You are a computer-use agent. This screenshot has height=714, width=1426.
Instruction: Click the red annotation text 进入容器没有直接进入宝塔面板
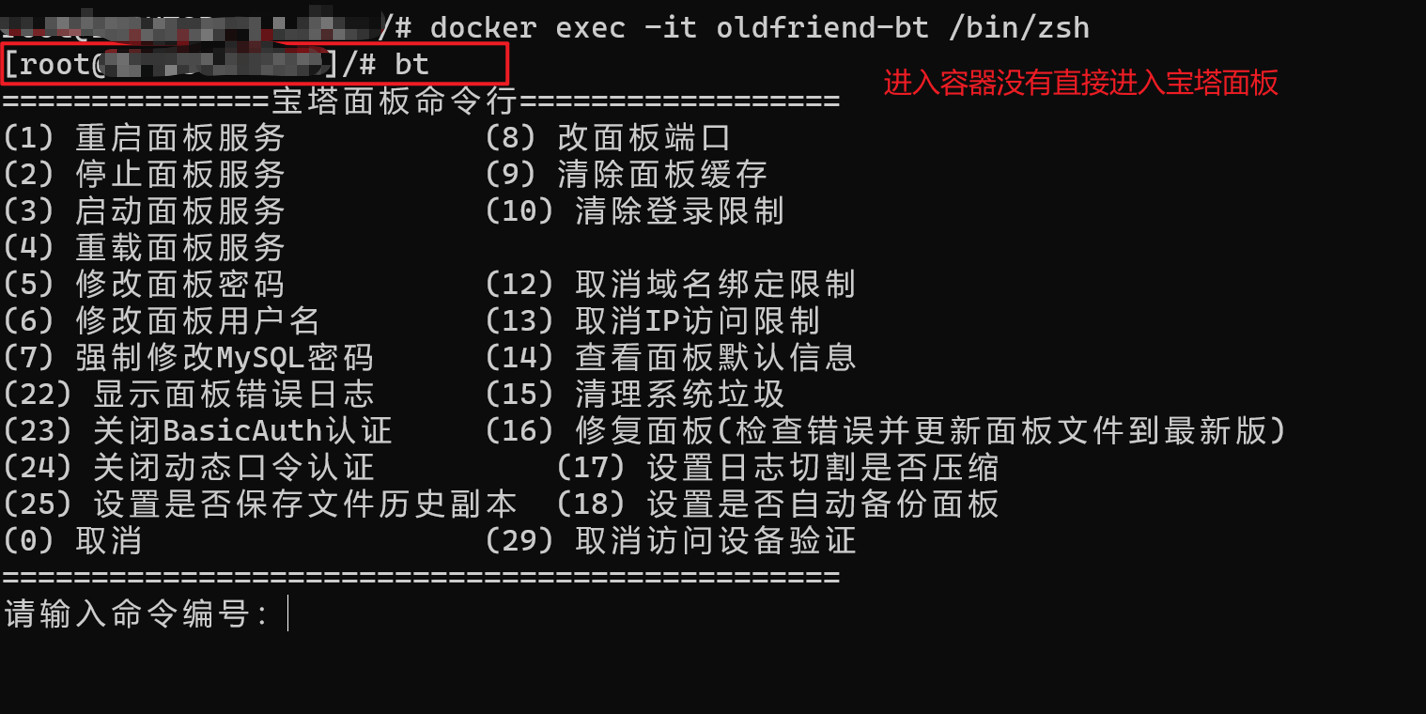pos(1081,83)
